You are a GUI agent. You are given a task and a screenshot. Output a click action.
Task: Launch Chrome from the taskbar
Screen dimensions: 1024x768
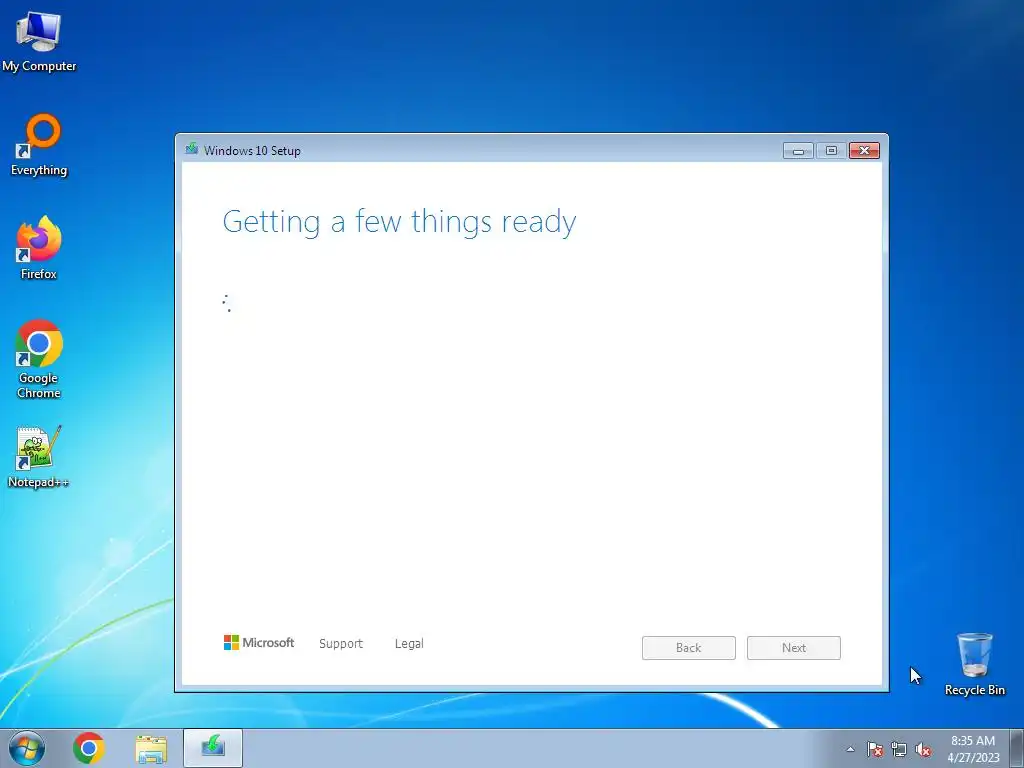tap(89, 748)
